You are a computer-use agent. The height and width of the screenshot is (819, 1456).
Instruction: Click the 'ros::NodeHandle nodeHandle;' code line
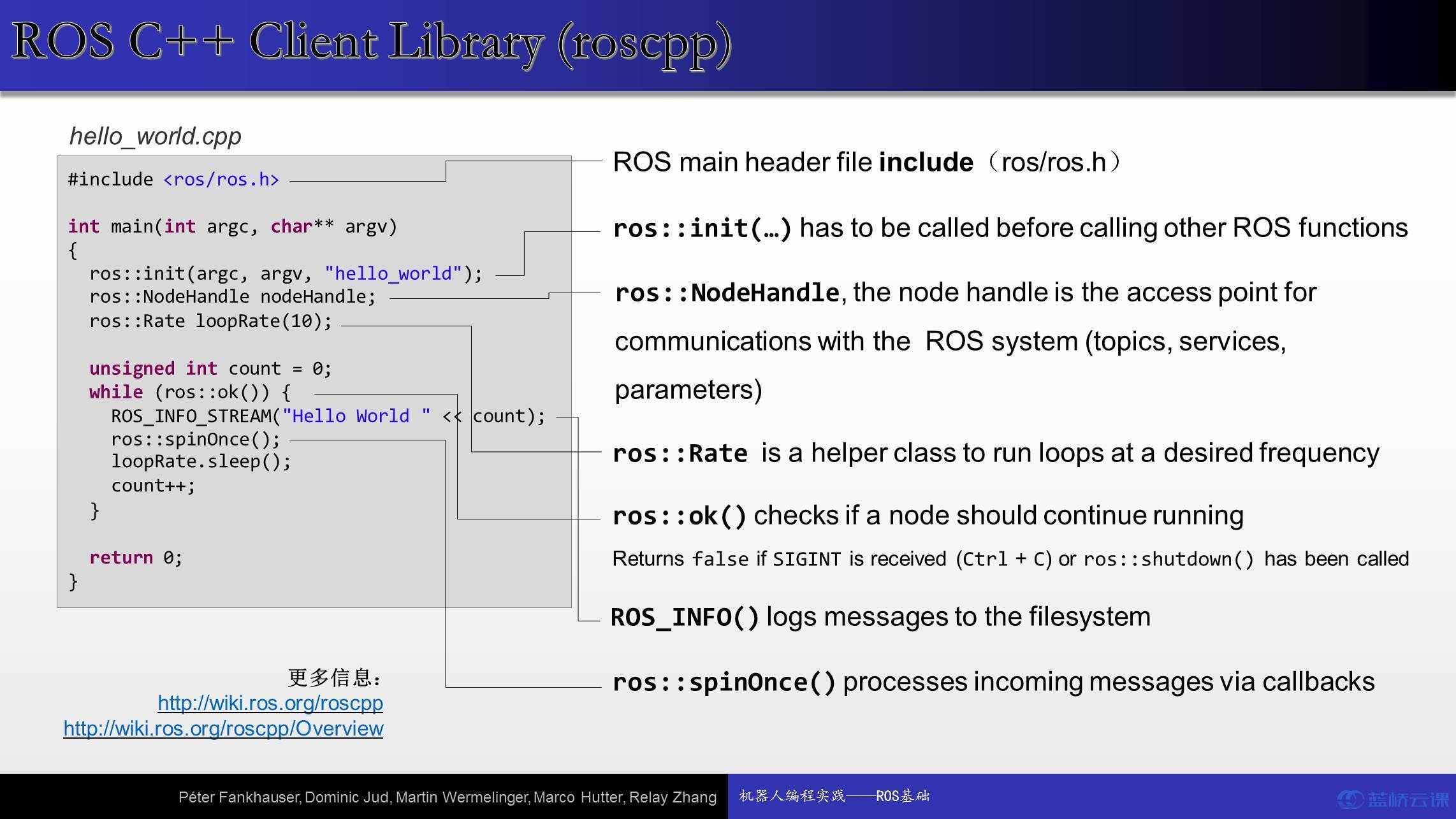(233, 296)
